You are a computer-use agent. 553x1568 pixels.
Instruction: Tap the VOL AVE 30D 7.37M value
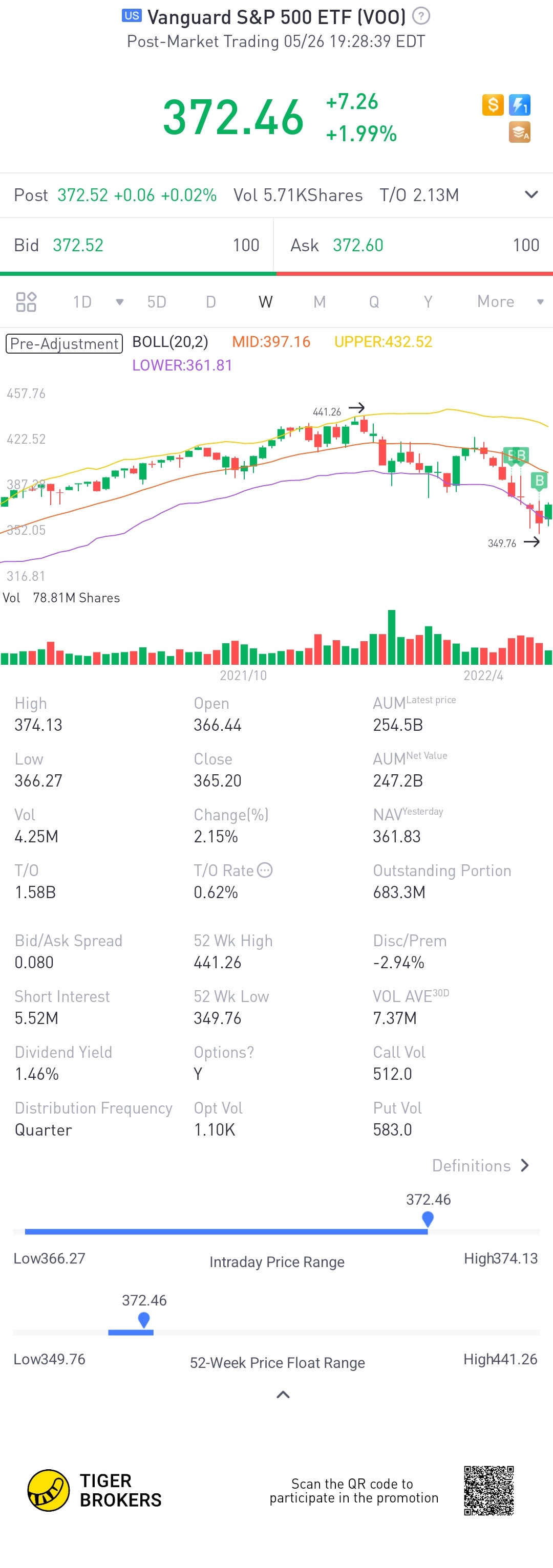click(x=395, y=1018)
